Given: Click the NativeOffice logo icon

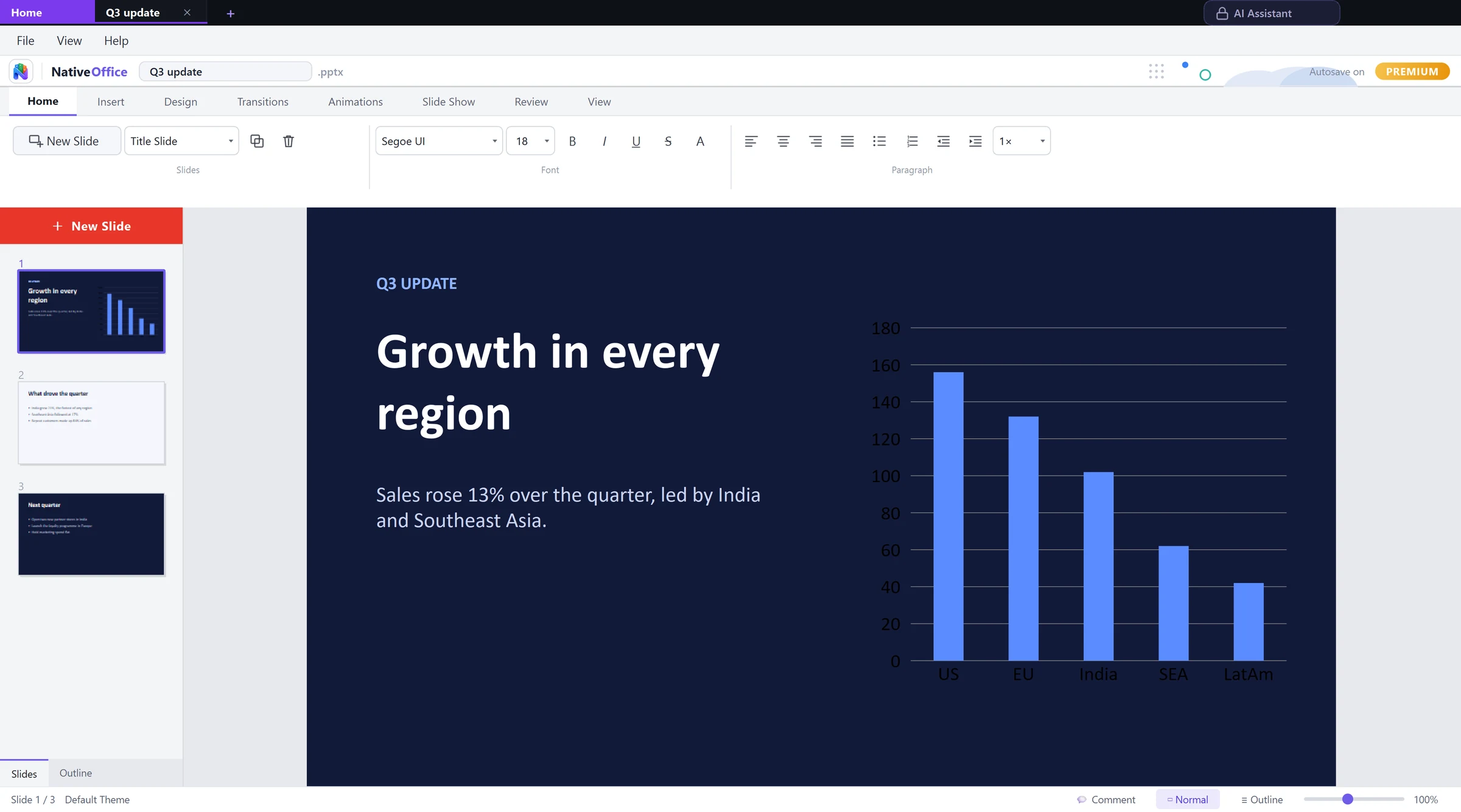Looking at the screenshot, I should [21, 71].
